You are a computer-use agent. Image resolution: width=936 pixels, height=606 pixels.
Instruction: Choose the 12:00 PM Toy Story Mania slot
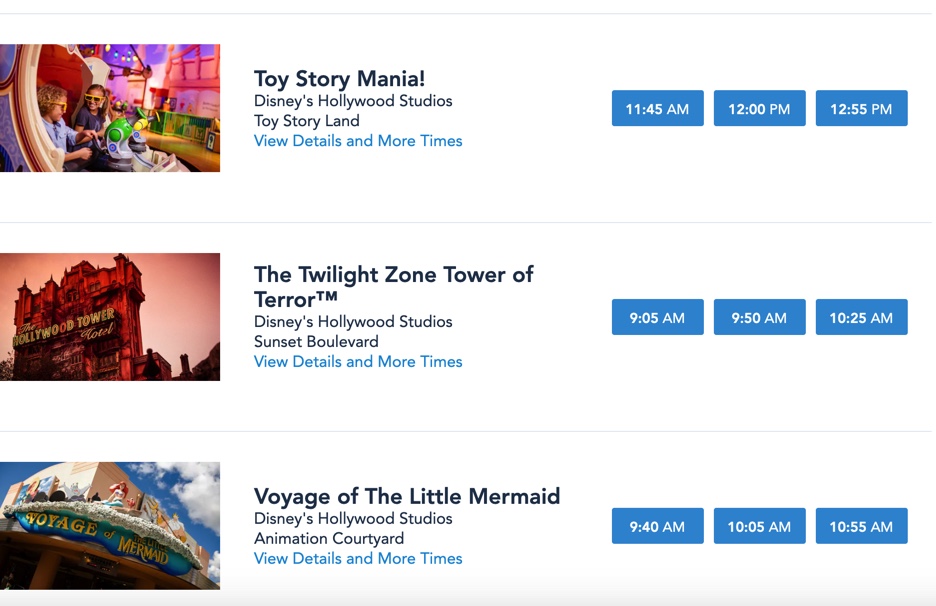759,109
